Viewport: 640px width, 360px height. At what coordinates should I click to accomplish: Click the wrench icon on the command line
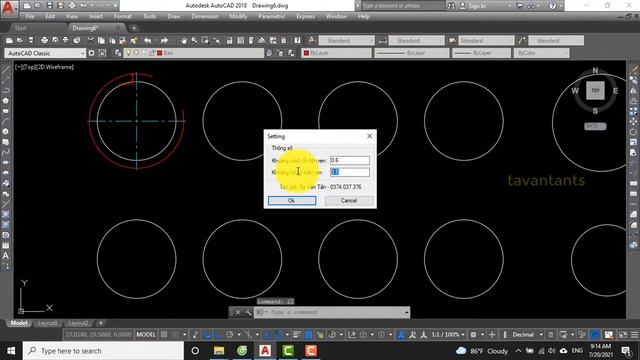(x=248, y=312)
